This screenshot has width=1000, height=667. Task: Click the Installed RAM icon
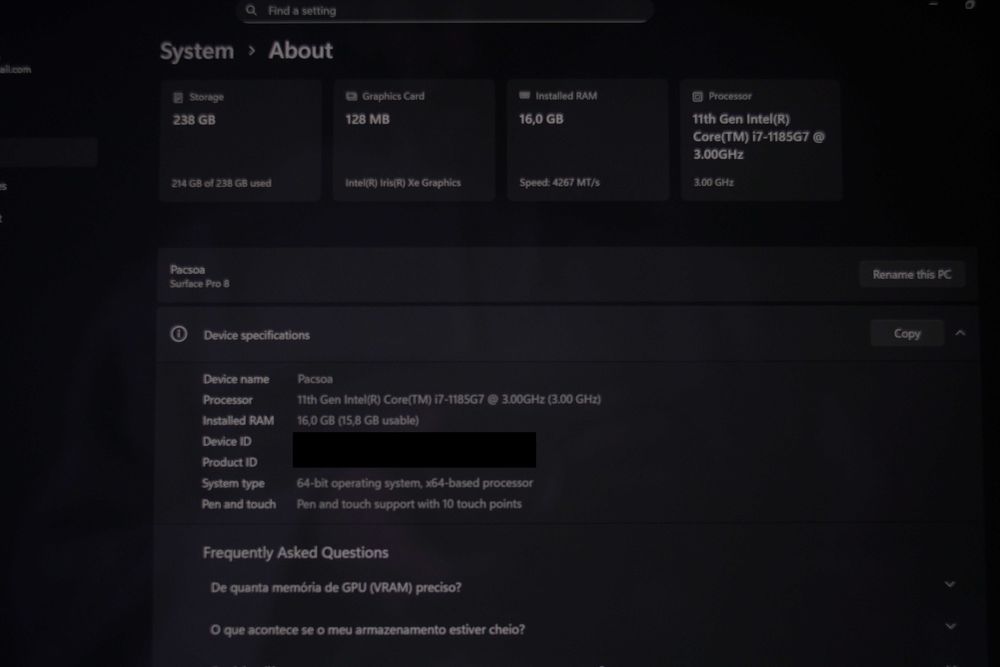click(524, 96)
